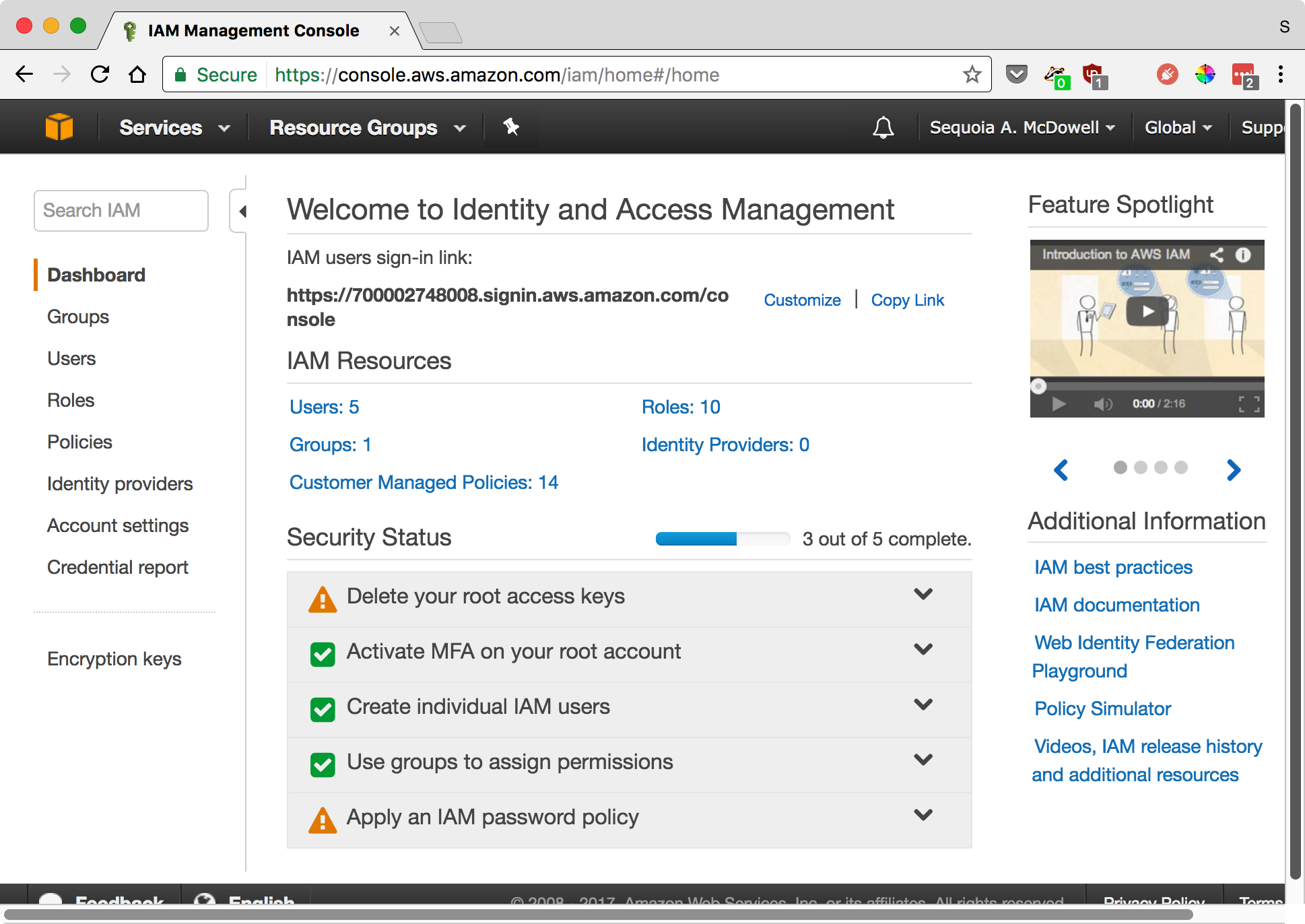Click the small play button in video controls
Image resolution: width=1305 pixels, height=924 pixels.
1059,403
